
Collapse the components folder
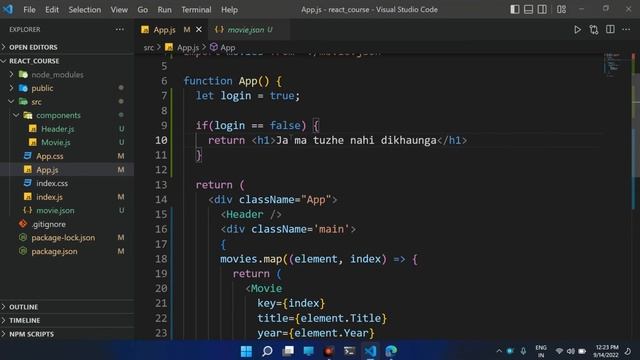click(58, 116)
